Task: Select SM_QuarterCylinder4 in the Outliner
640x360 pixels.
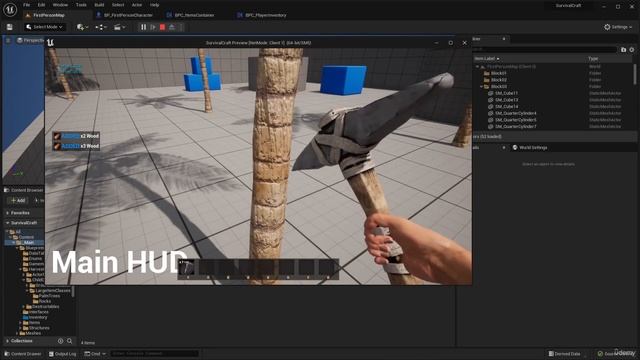Action: point(516,113)
